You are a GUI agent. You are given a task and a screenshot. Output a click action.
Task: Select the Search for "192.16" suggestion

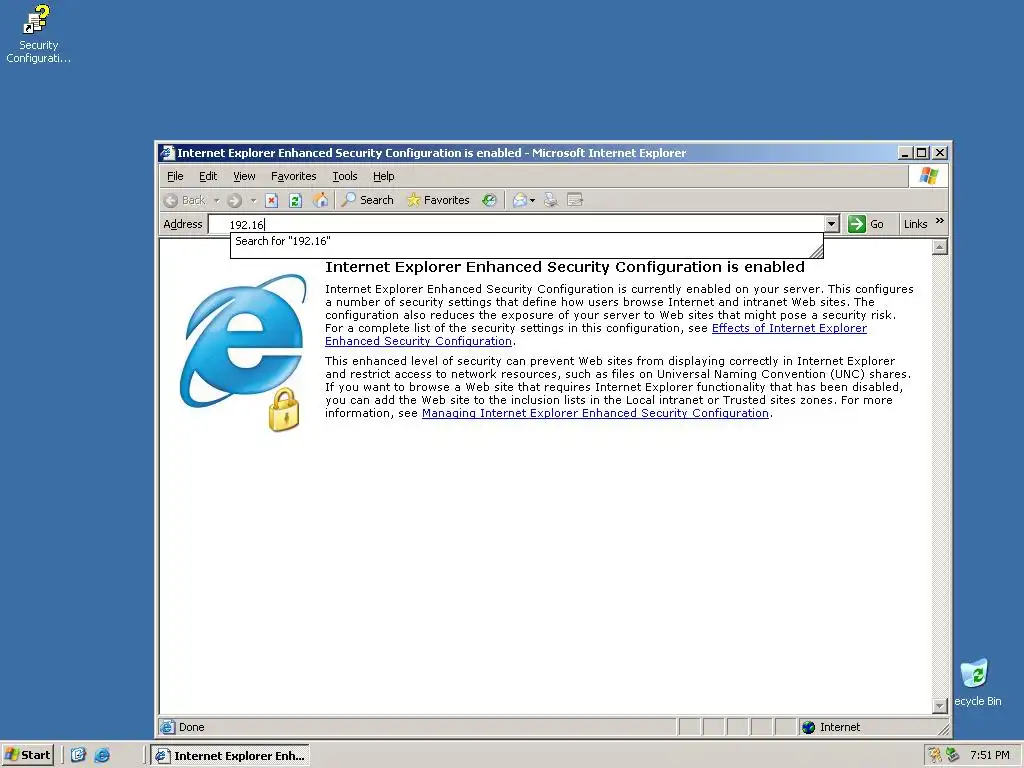click(526, 242)
